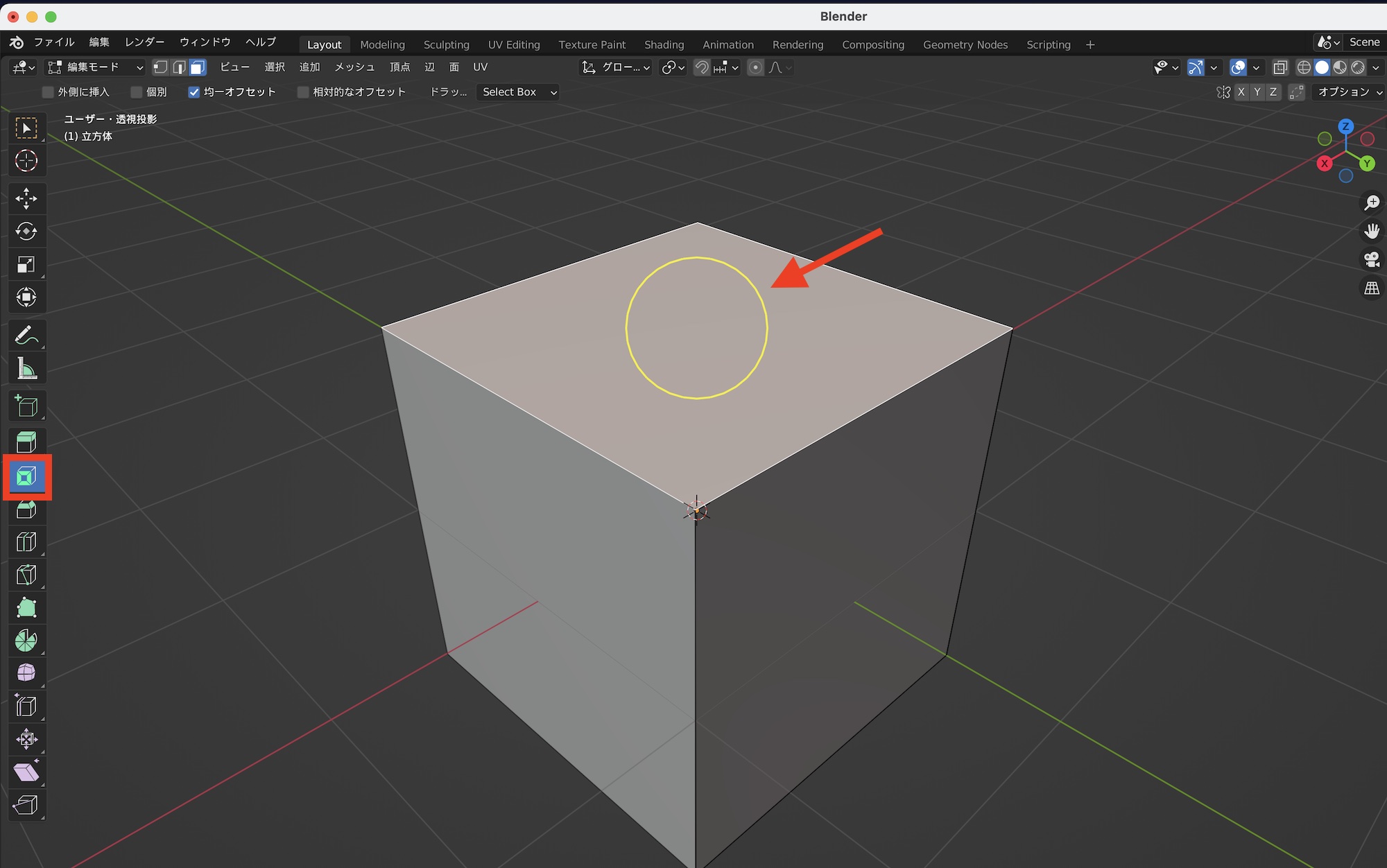This screenshot has height=868, width=1387.
Task: Click the X mirror axis button
Action: [1241, 92]
